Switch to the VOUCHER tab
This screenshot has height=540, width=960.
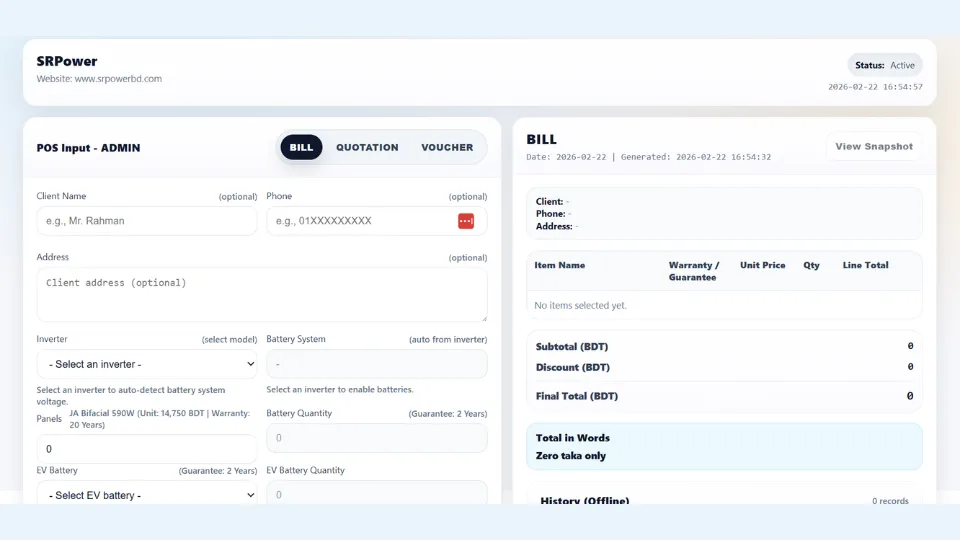click(447, 148)
